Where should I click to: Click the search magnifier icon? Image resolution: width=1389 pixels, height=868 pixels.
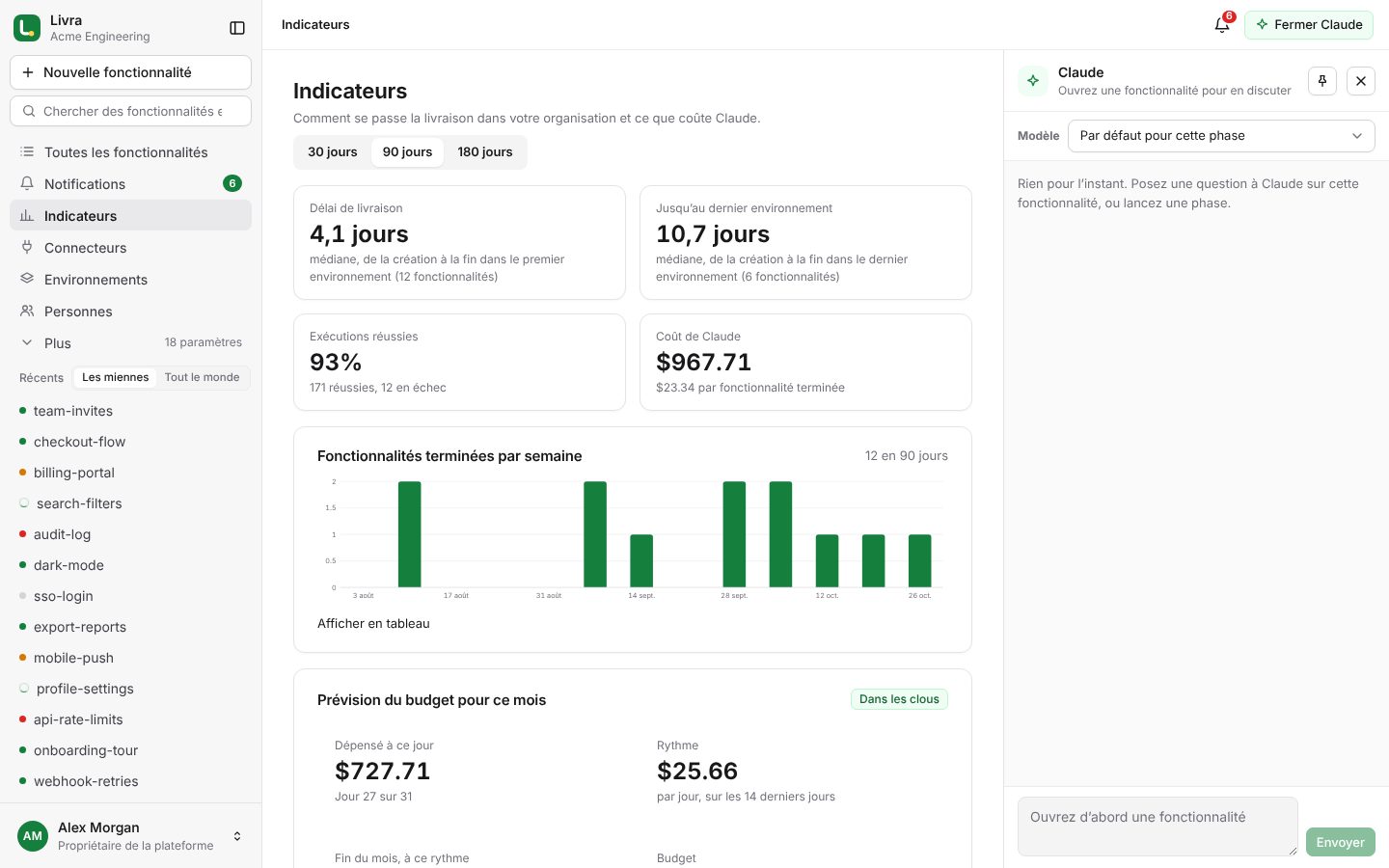[x=29, y=111]
